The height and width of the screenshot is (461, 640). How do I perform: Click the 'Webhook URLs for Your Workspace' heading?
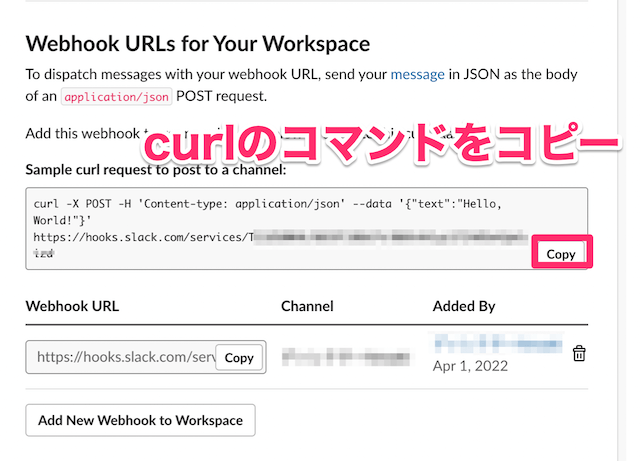coord(198,44)
